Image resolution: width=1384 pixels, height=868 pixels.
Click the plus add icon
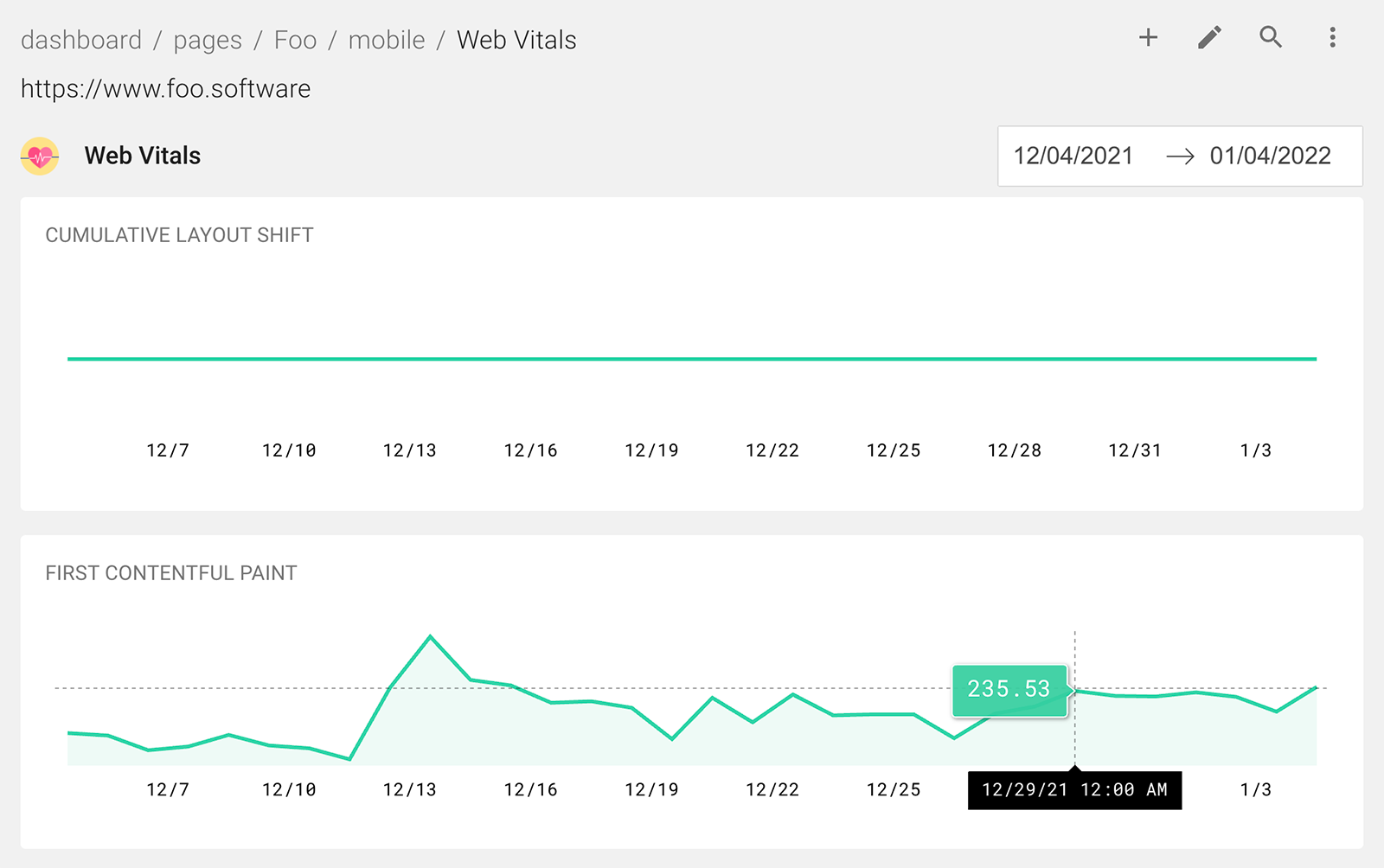1148,37
